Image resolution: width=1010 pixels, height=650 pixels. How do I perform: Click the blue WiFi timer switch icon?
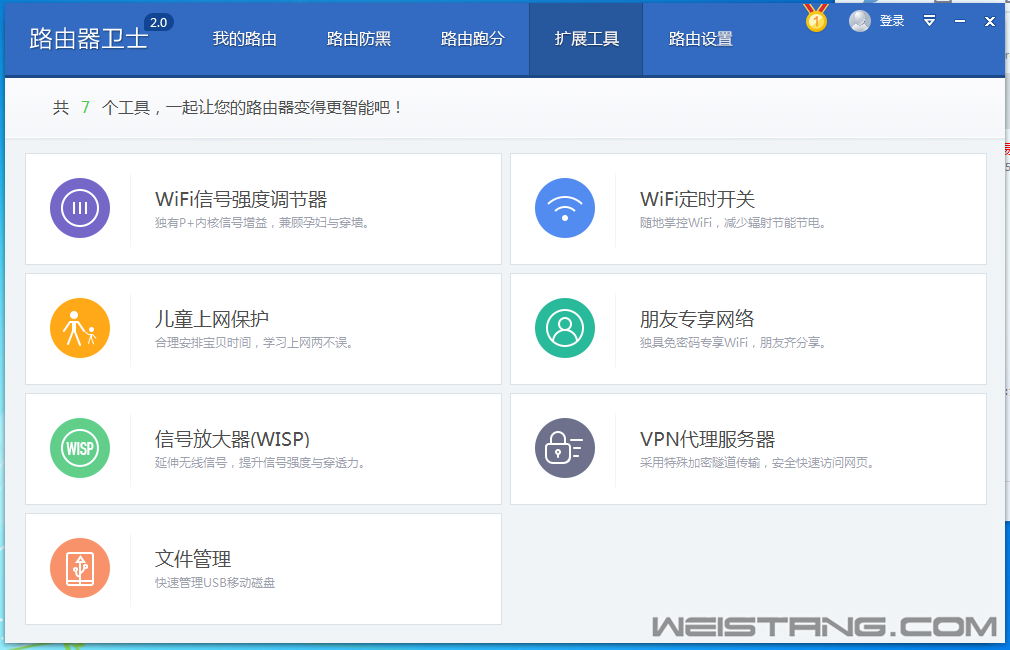click(x=565, y=208)
